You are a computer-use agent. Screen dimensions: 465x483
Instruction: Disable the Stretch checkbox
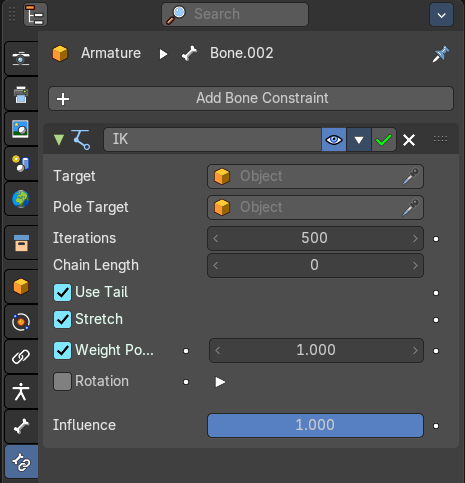click(62, 320)
